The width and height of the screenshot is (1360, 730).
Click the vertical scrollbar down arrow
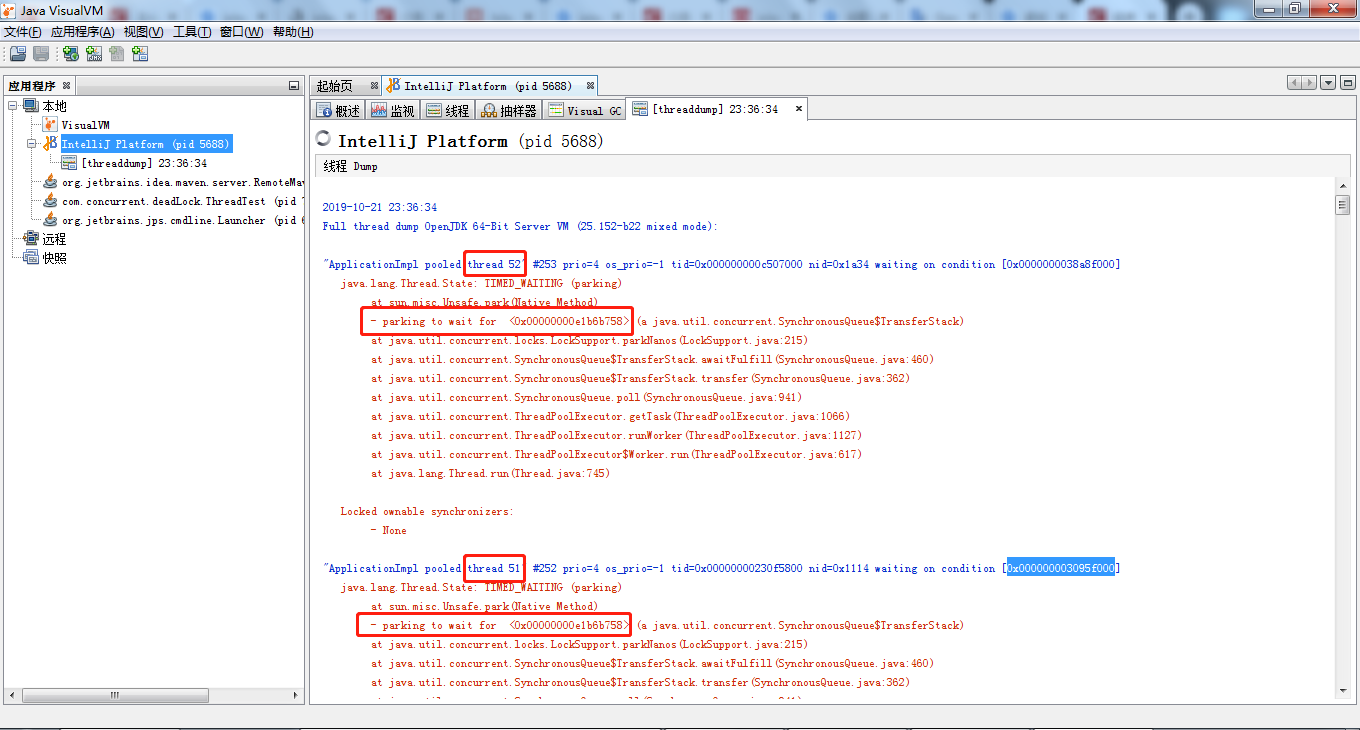(x=1343, y=693)
